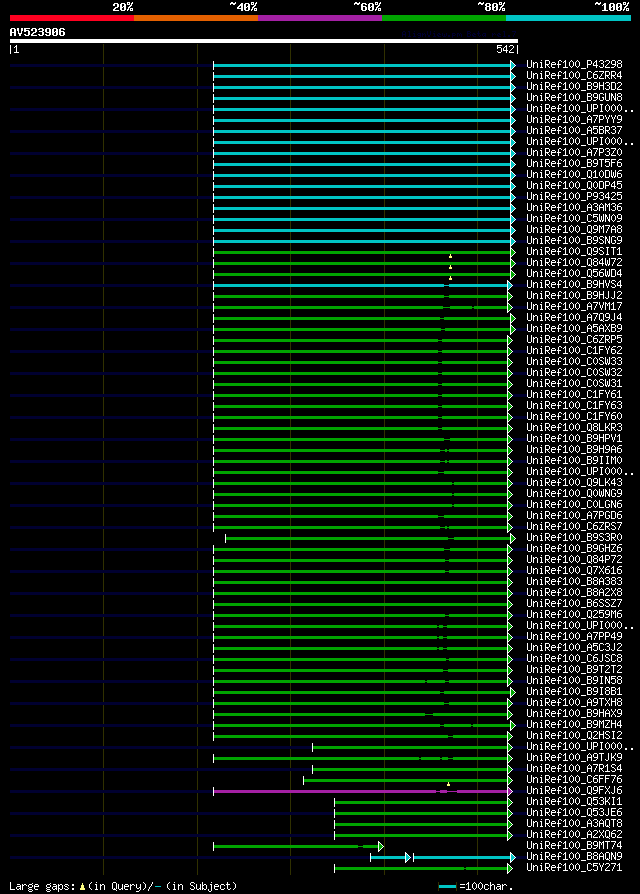Viewport: 640px width, 894px height.
Task: Open hit UniRef100_Q9LK43
Action: click(574, 482)
